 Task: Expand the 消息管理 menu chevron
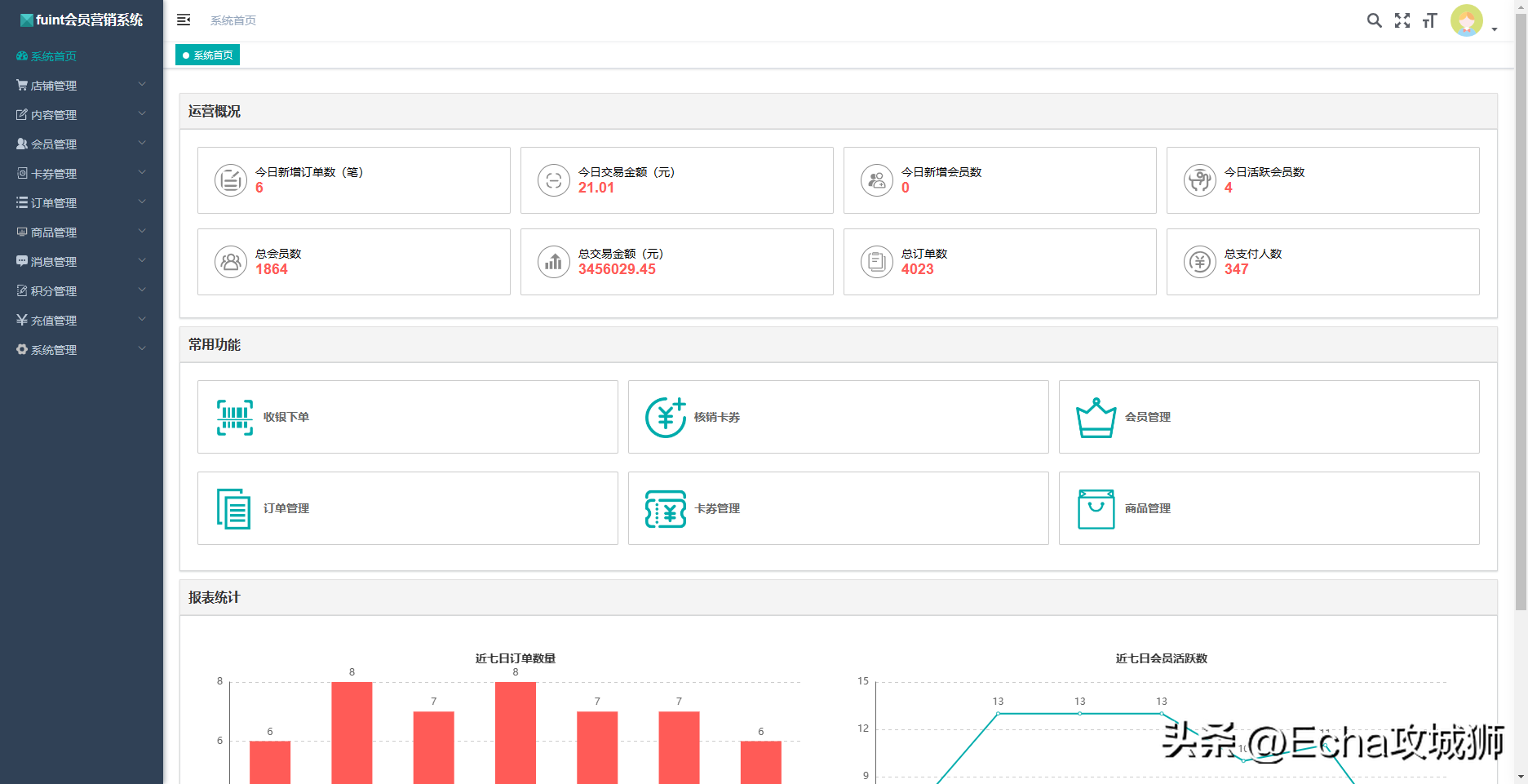(142, 260)
